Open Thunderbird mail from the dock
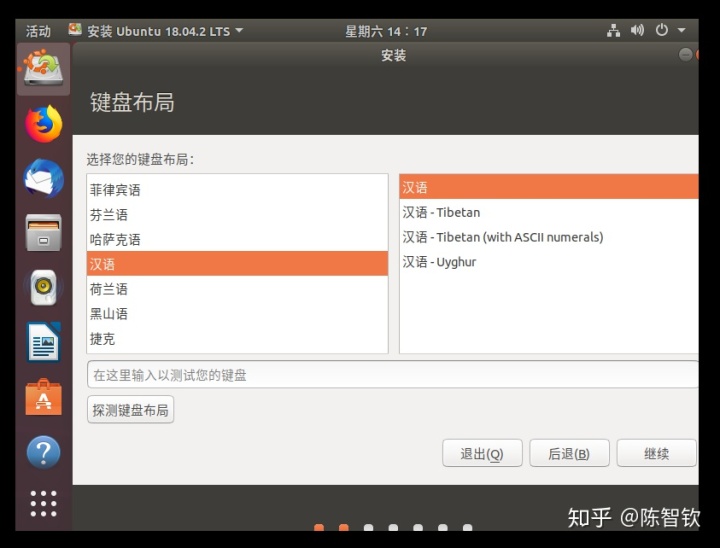Screen dimensions: 720x548 point(43,178)
